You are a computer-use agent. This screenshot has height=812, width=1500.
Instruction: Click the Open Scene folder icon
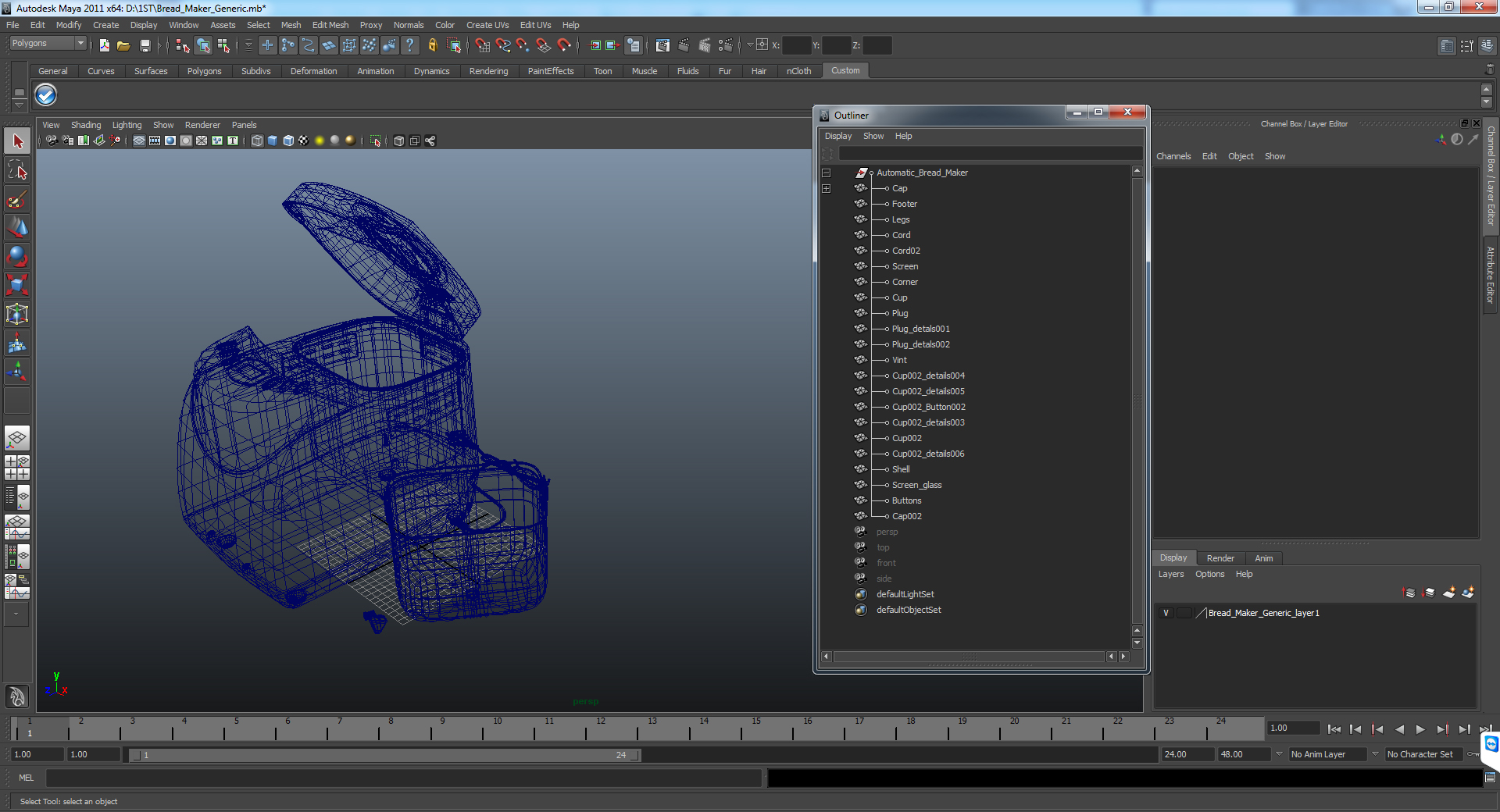(x=123, y=45)
